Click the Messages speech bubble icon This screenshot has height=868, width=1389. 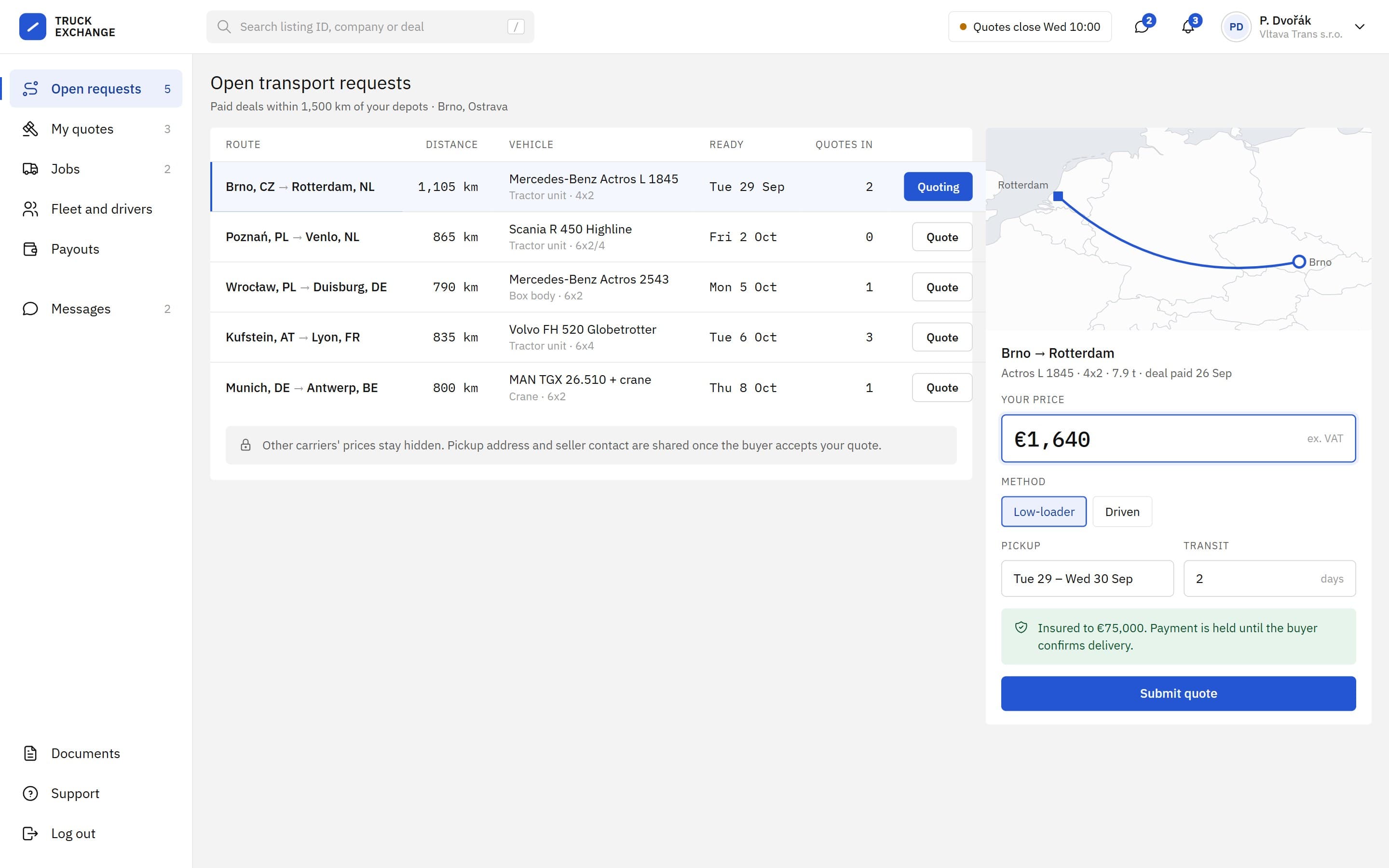[30, 309]
